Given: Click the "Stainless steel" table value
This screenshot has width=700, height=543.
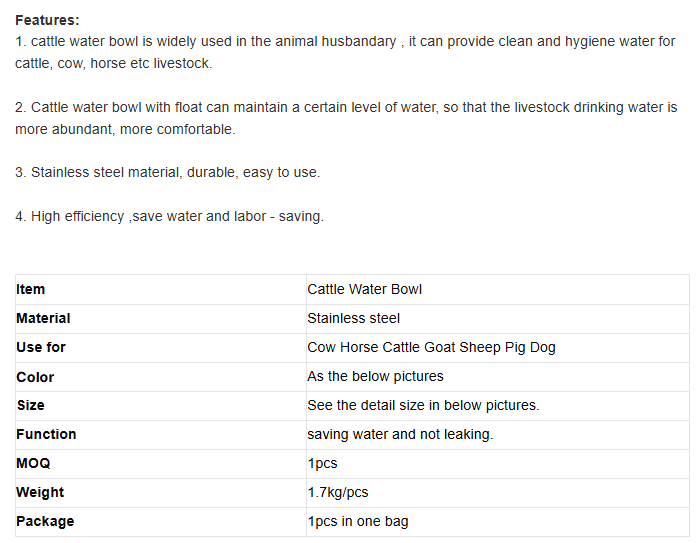Looking at the screenshot, I should pos(354,318).
